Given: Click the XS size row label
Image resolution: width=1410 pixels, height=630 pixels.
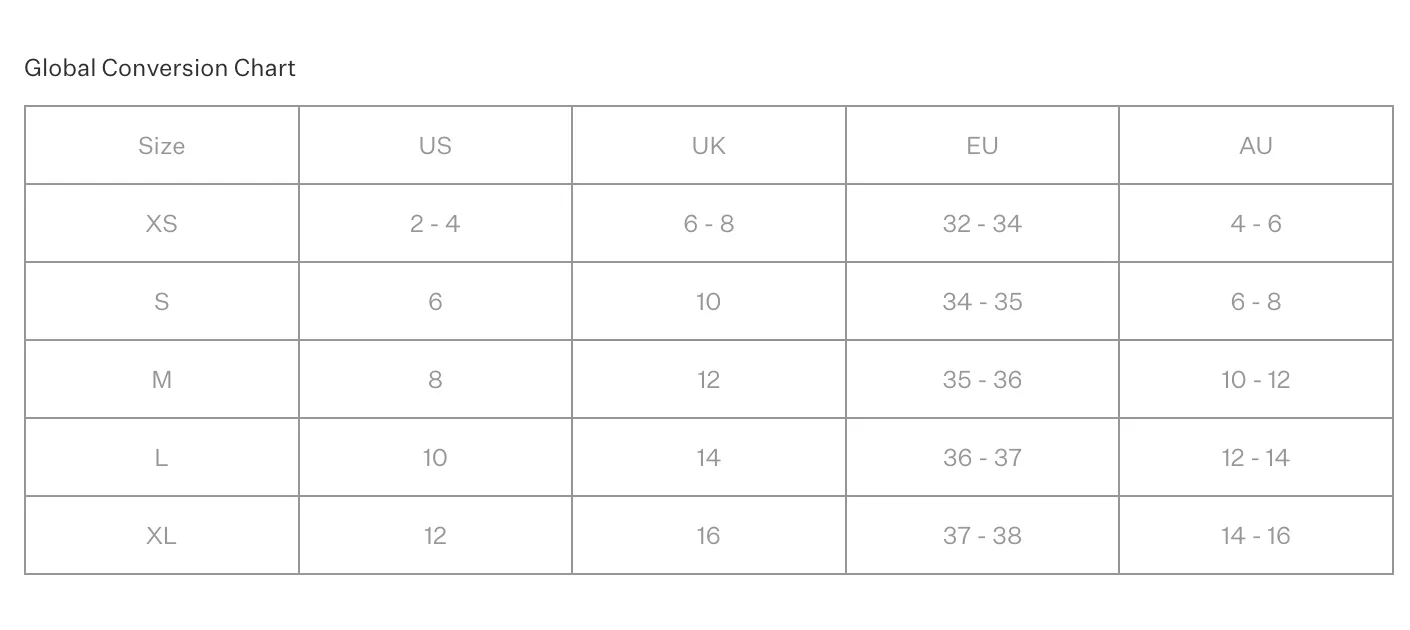Looking at the screenshot, I should tap(162, 224).
